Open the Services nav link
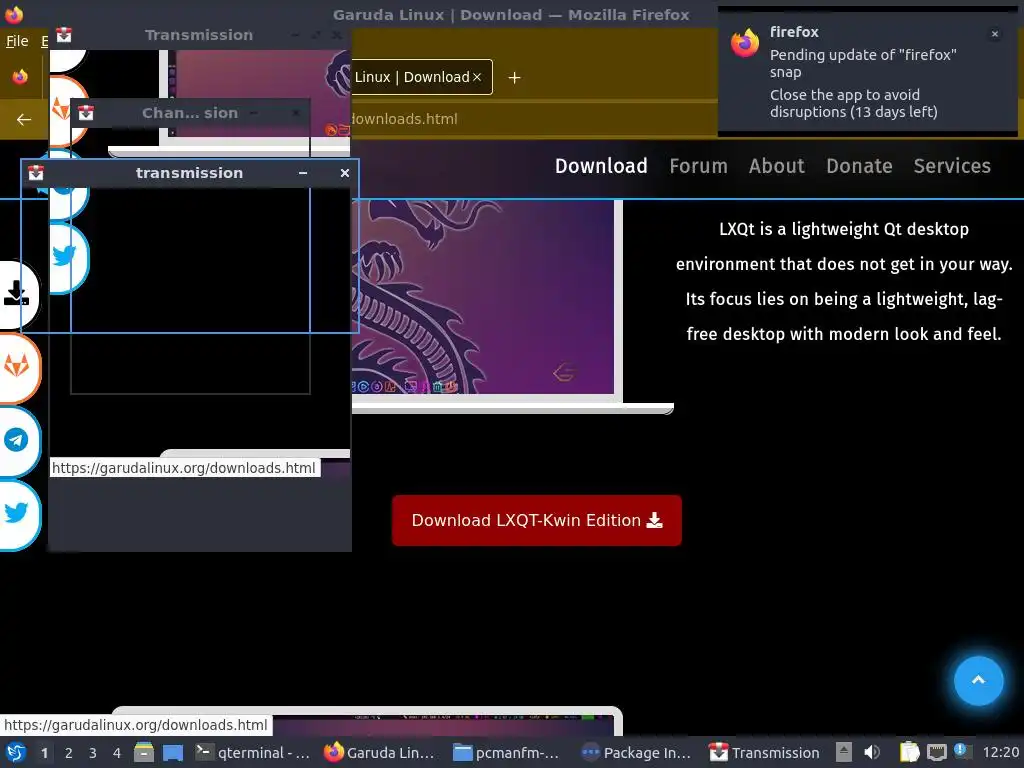The height and width of the screenshot is (768, 1024). [952, 166]
